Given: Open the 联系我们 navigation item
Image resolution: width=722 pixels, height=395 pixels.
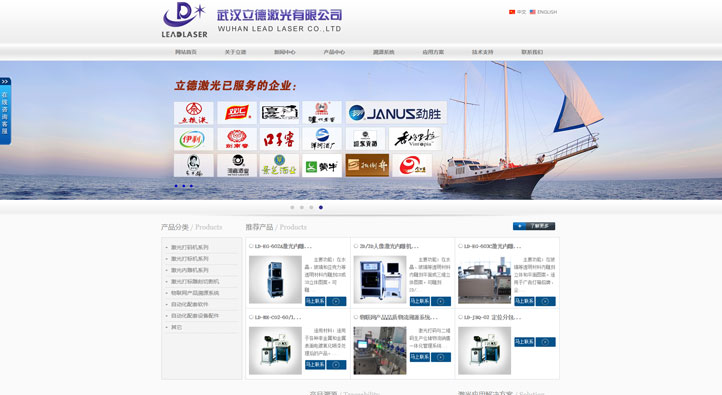Looking at the screenshot, I should [x=532, y=52].
